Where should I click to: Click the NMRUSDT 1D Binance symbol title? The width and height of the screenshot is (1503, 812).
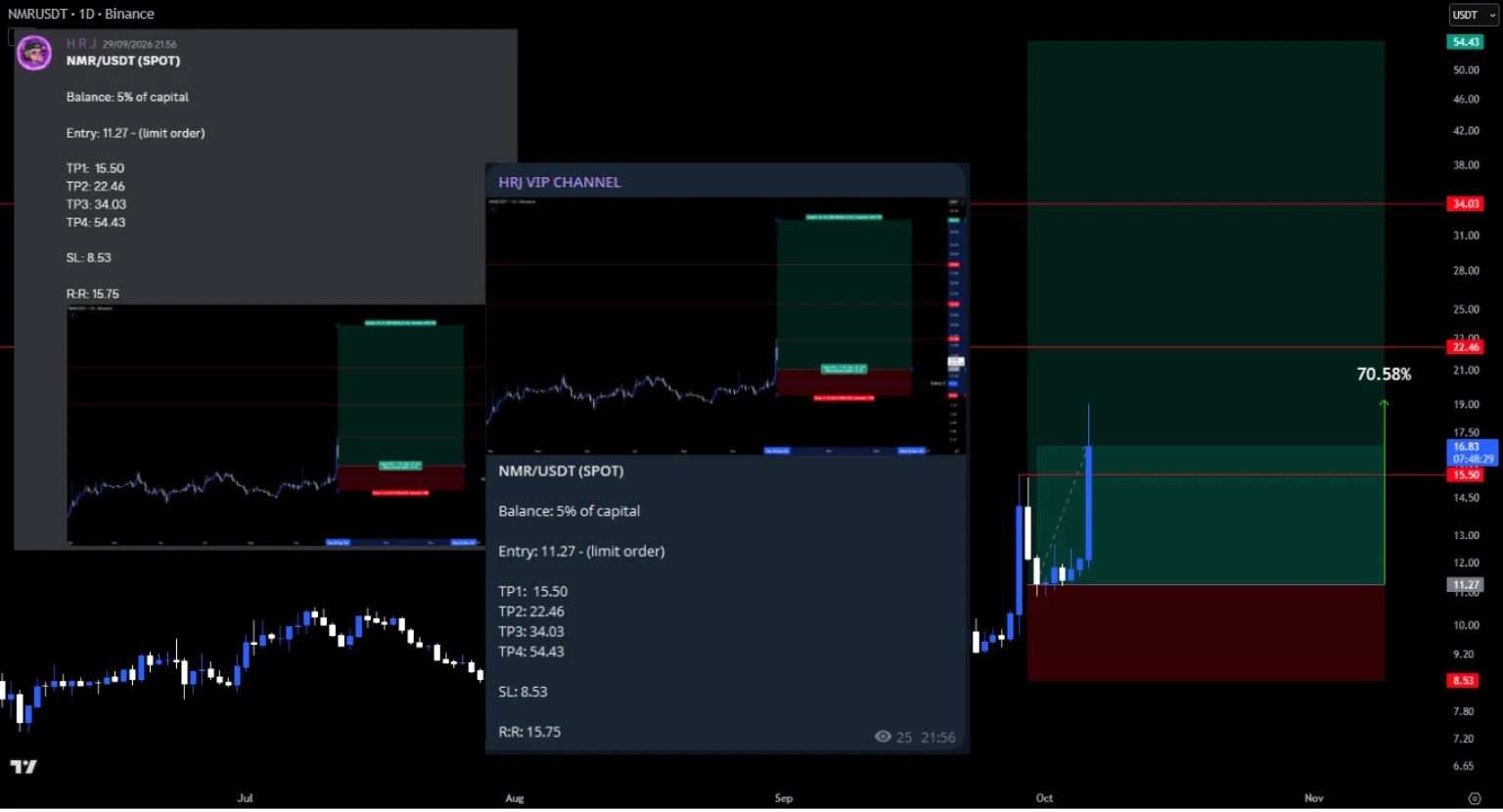click(81, 14)
